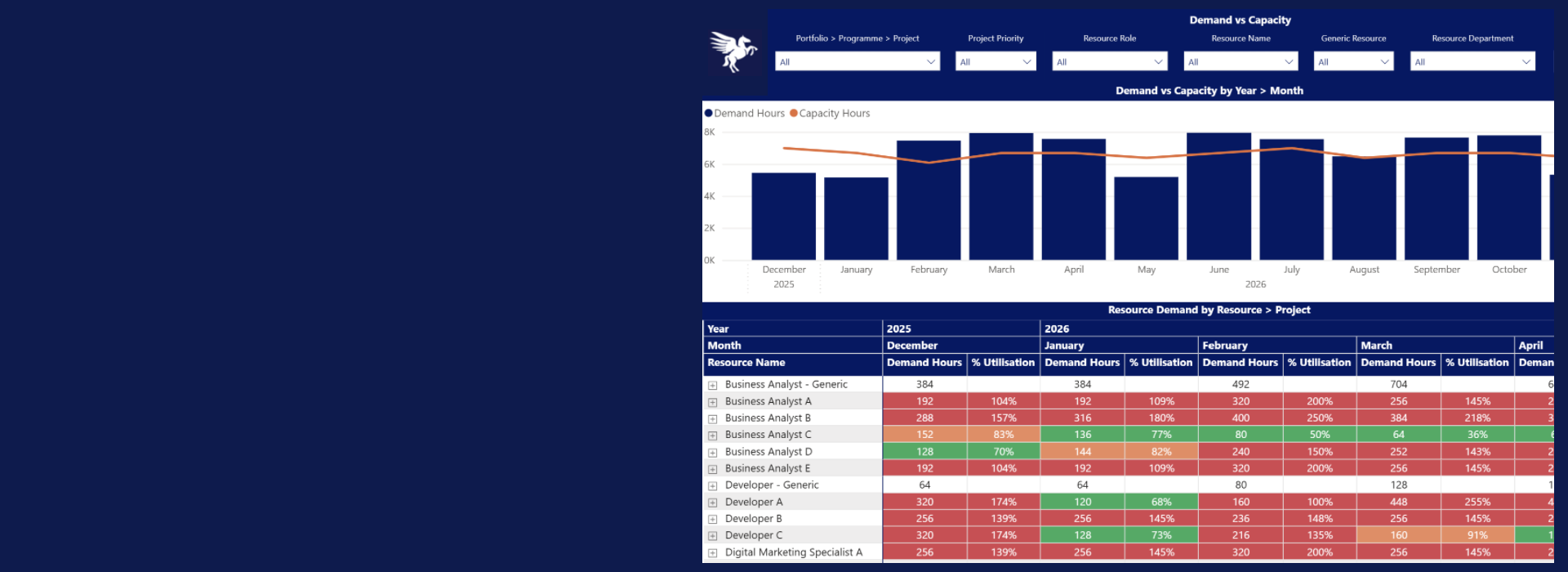Open the Resource Department dropdown
The height and width of the screenshot is (572, 1568).
point(1472,61)
